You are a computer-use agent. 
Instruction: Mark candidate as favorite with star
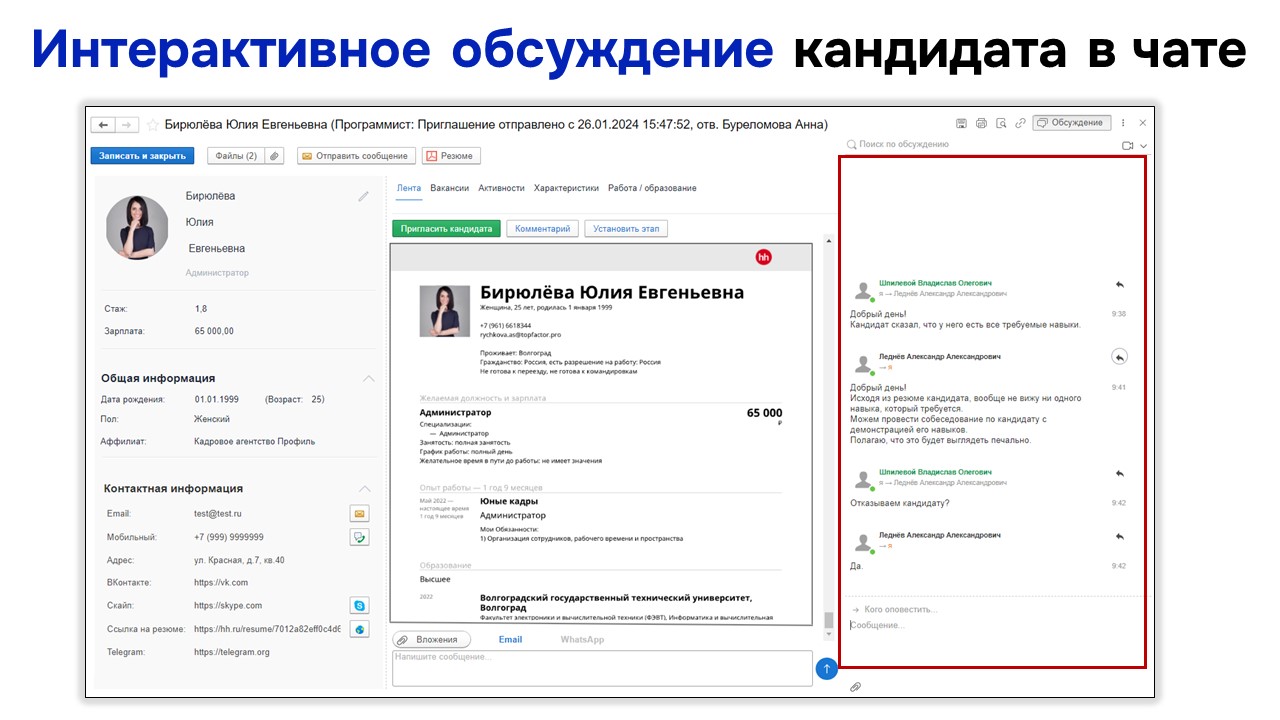coord(153,125)
